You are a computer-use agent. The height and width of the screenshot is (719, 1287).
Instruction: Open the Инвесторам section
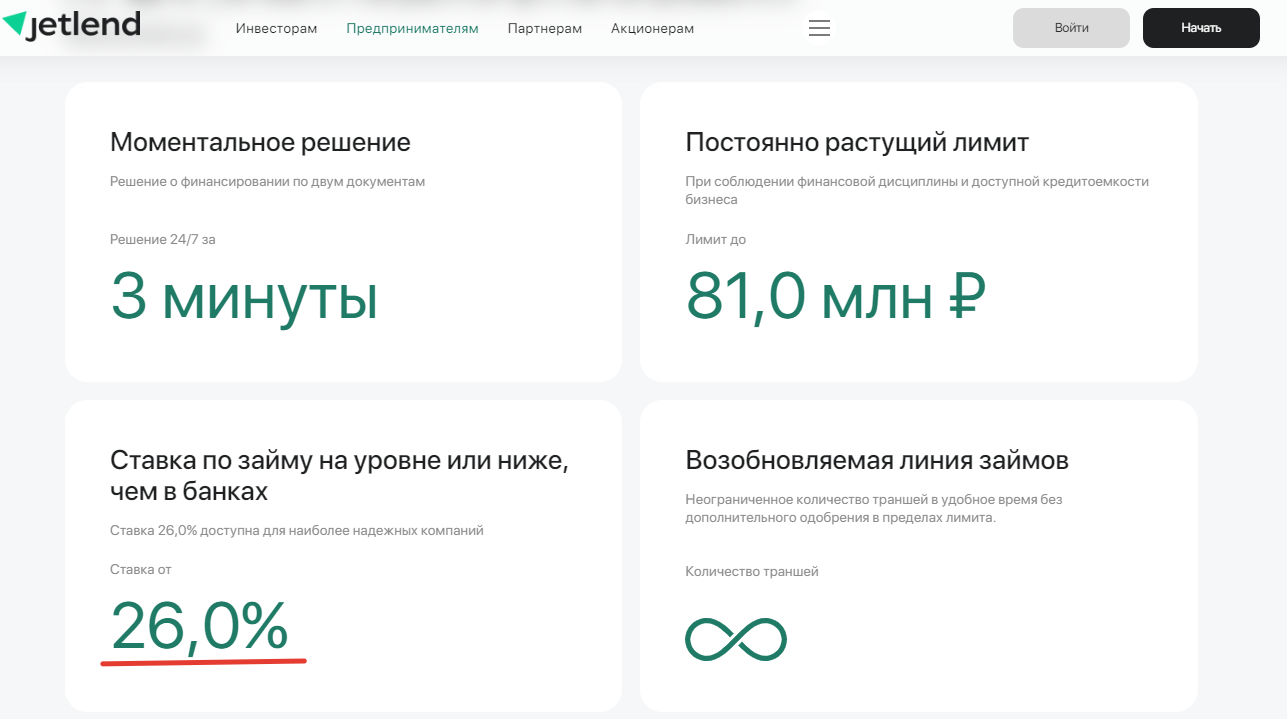[x=276, y=29]
